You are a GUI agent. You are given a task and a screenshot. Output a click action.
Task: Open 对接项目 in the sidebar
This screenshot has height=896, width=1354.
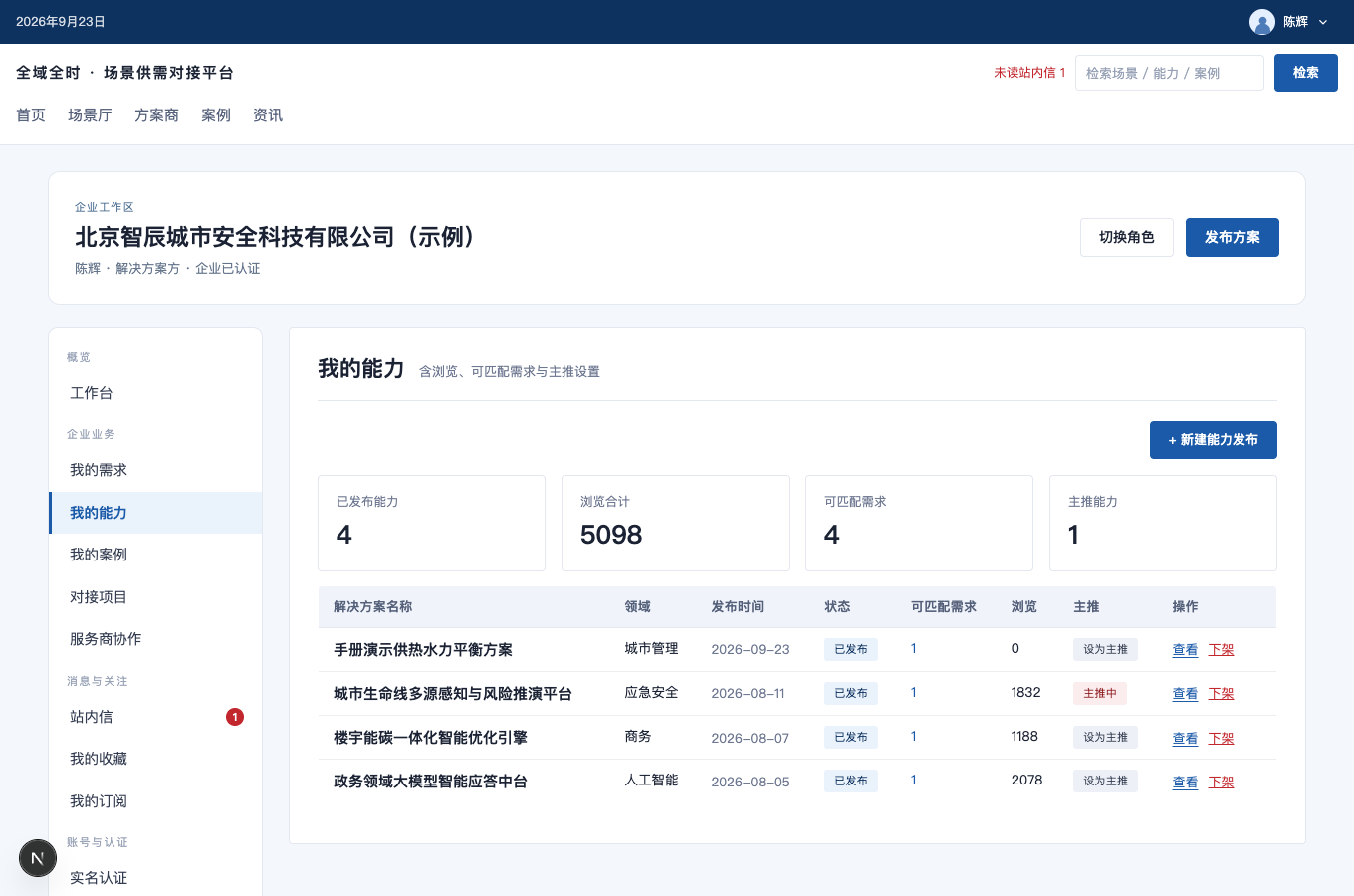coord(156,597)
